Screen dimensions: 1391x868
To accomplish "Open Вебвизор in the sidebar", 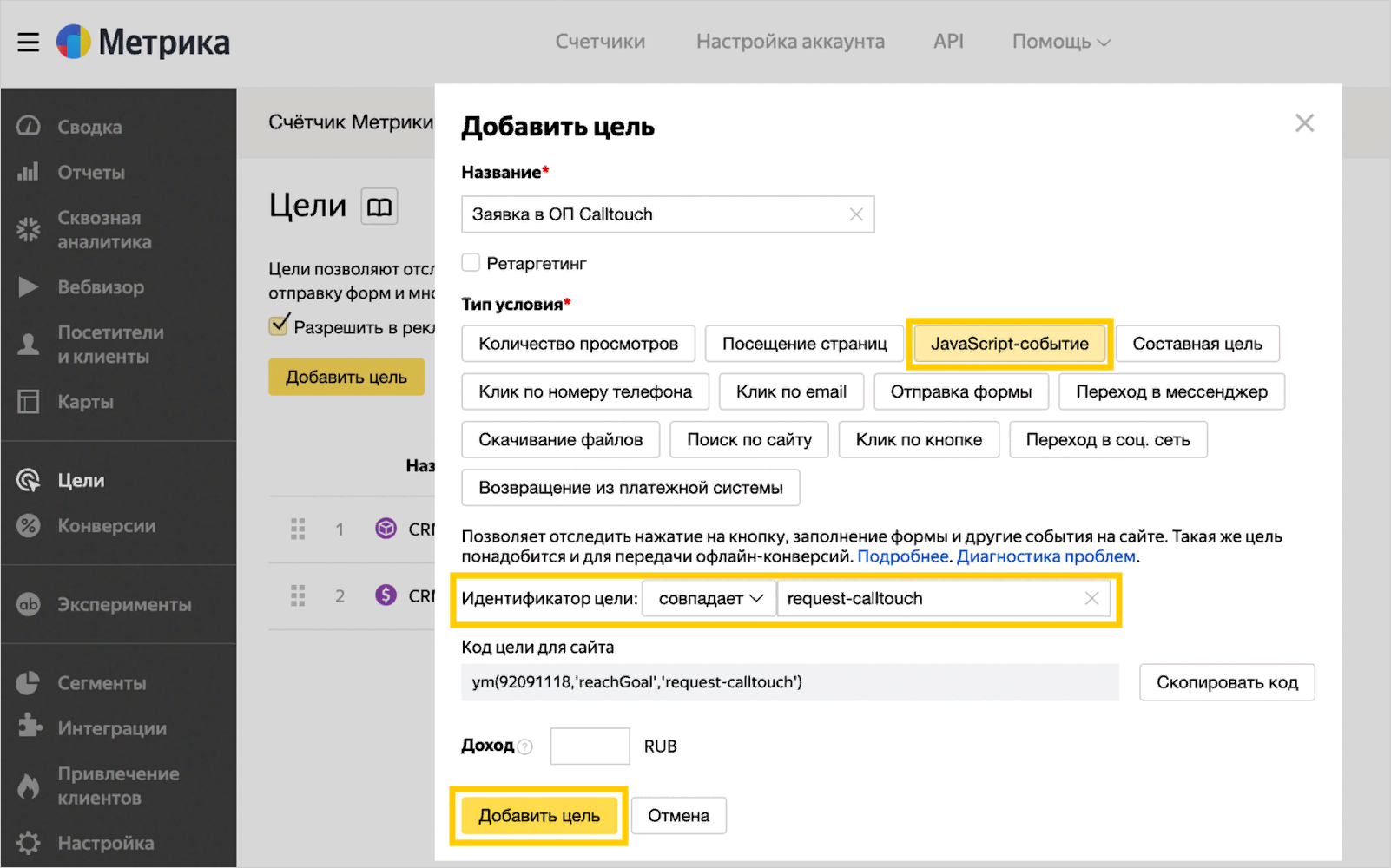I will point(101,287).
